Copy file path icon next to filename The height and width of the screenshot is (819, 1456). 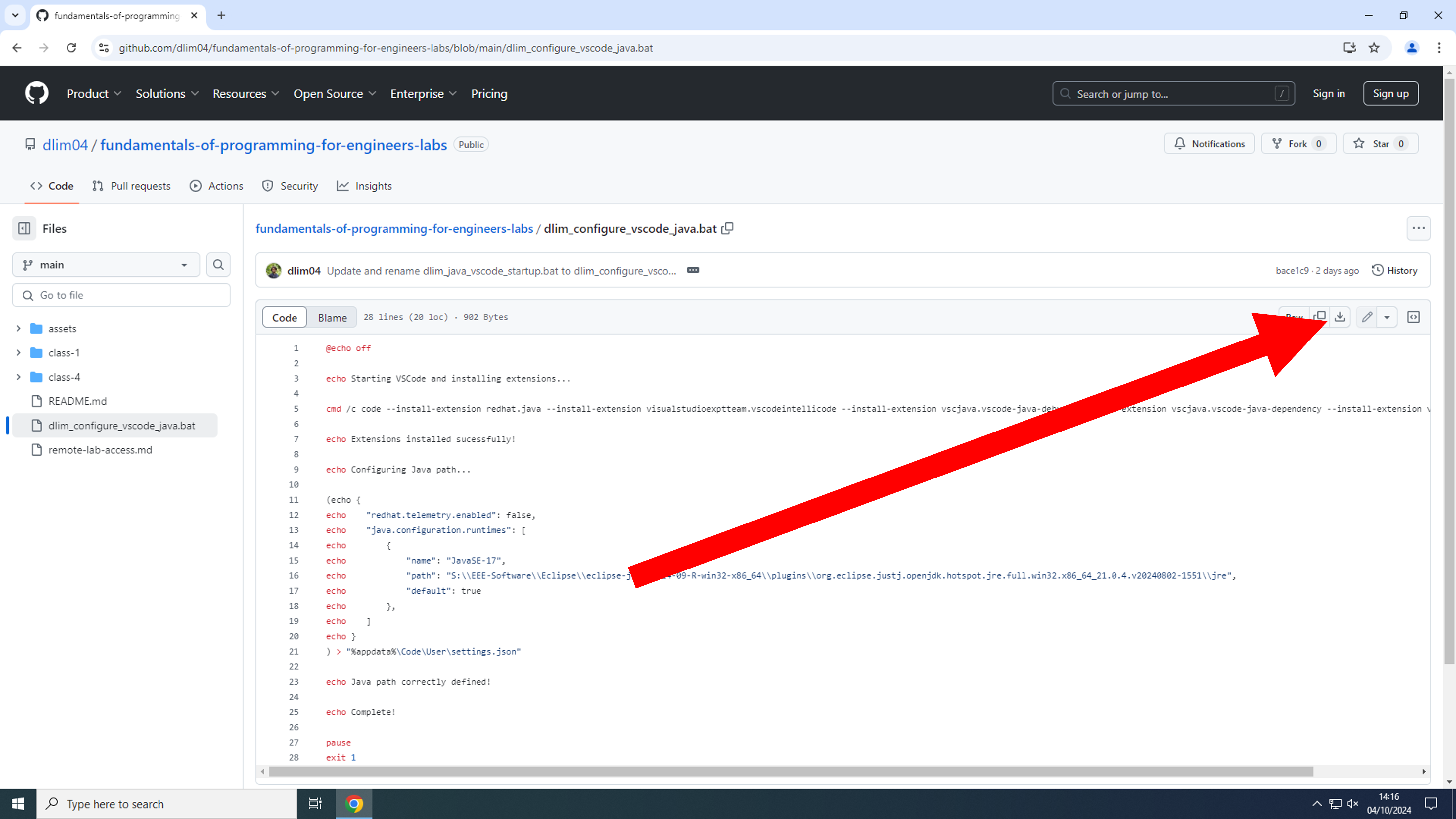[727, 228]
